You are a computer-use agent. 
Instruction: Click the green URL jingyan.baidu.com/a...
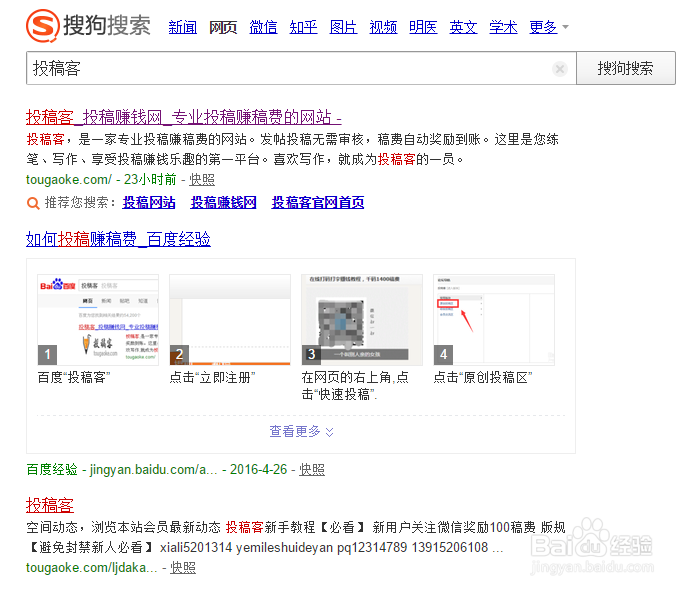[x=154, y=469]
